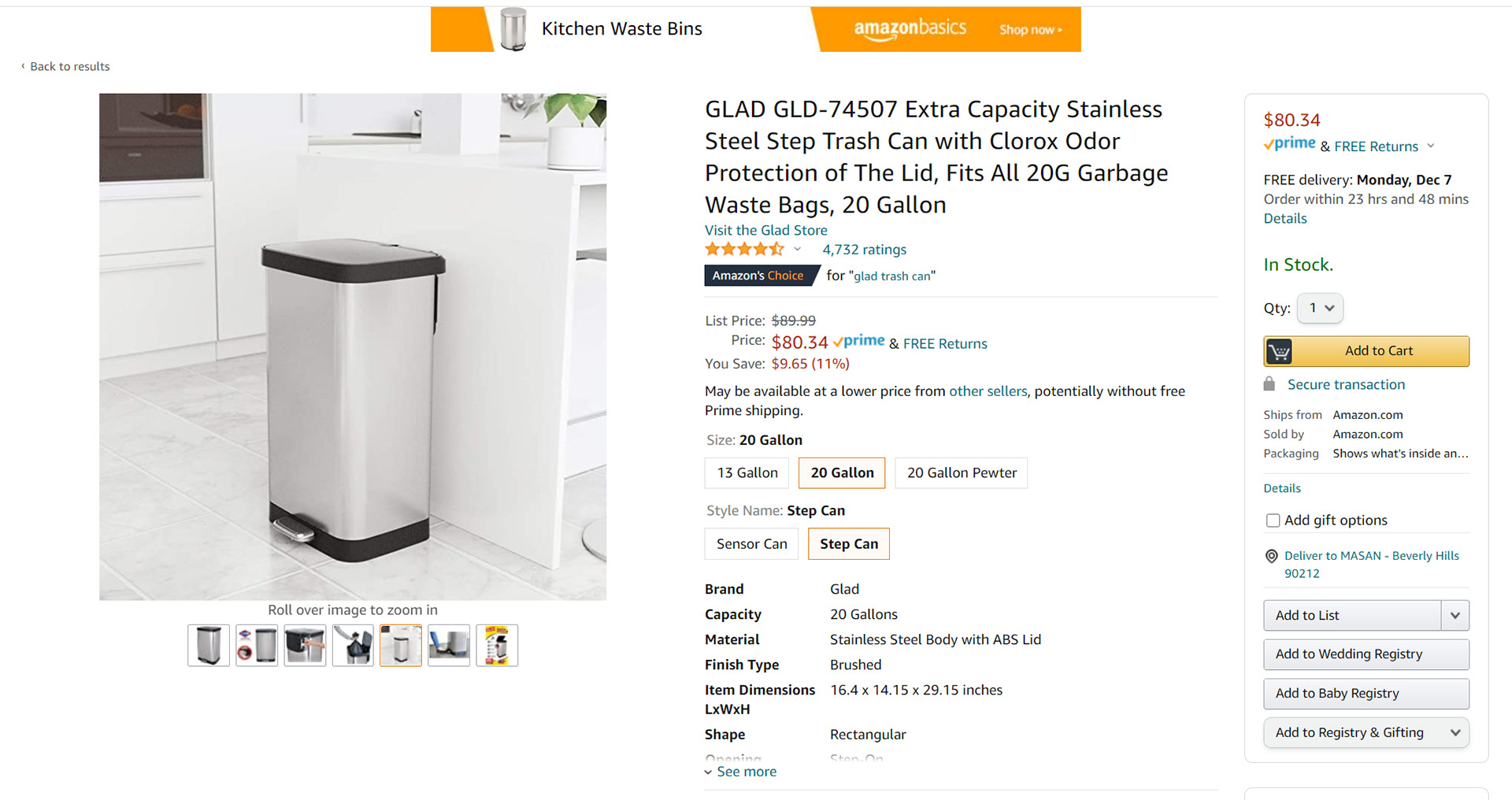Click the star rating icons
Image resolution: width=1512 pixels, height=800 pixels.
pyautogui.click(x=744, y=250)
